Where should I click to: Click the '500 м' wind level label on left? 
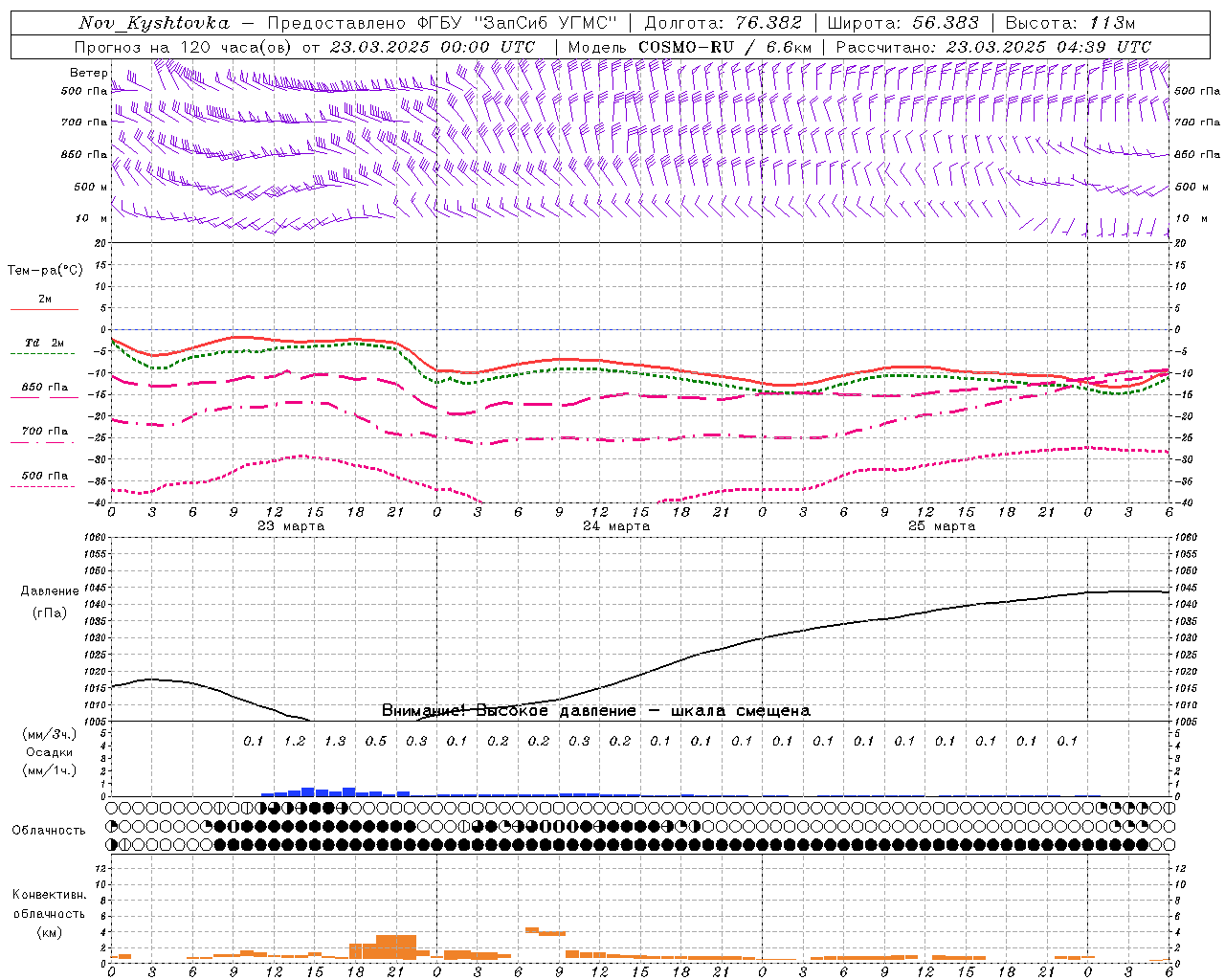91,187
